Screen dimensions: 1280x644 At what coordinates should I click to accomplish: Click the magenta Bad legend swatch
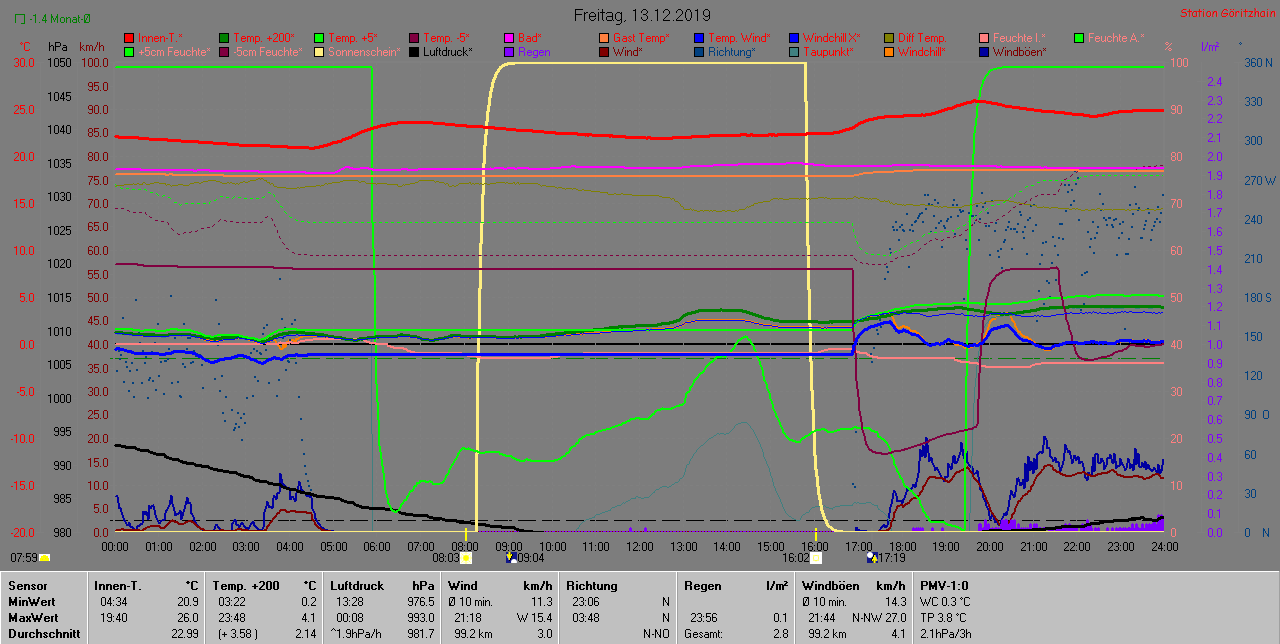click(x=508, y=38)
